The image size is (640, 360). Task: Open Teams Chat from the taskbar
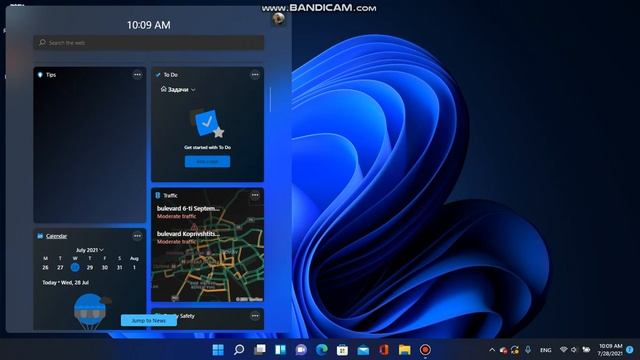coord(301,350)
